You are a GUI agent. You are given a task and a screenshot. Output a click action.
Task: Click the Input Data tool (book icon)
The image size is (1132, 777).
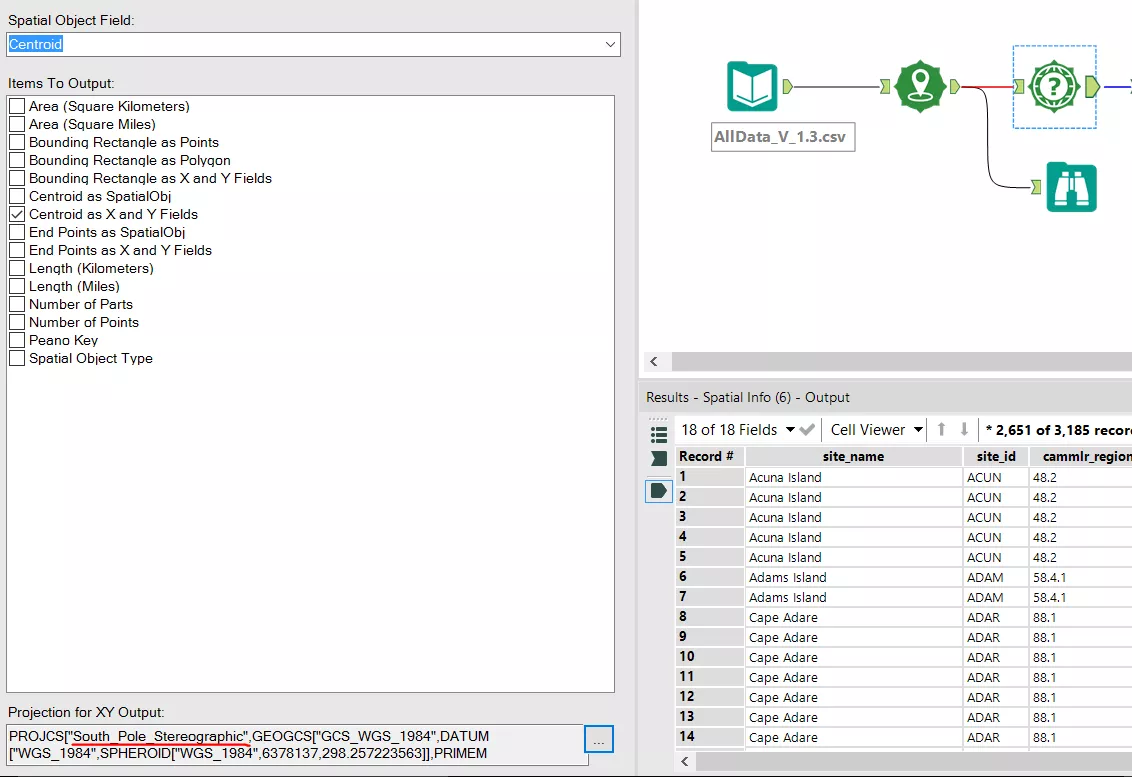(752, 87)
